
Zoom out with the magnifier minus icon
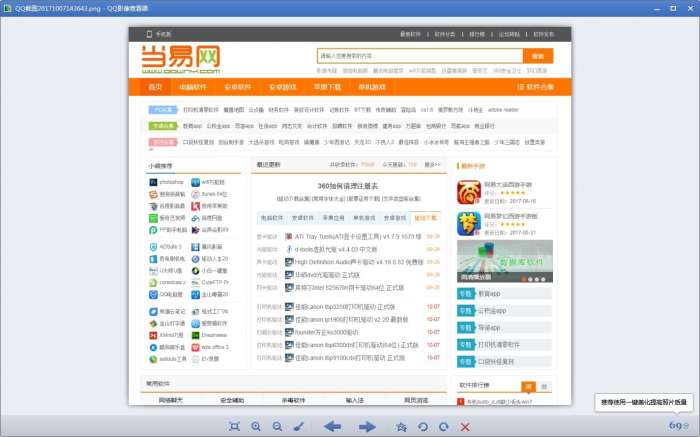coord(277,427)
